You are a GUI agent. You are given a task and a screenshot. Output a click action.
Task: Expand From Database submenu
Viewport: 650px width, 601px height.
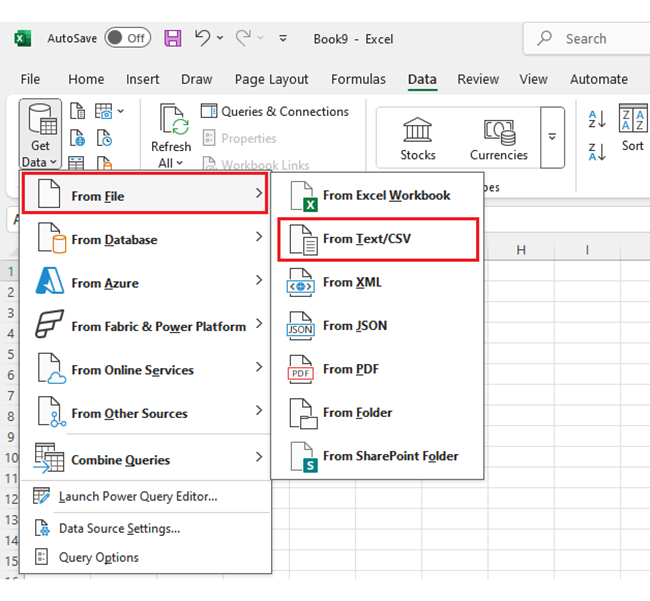[x=145, y=239]
